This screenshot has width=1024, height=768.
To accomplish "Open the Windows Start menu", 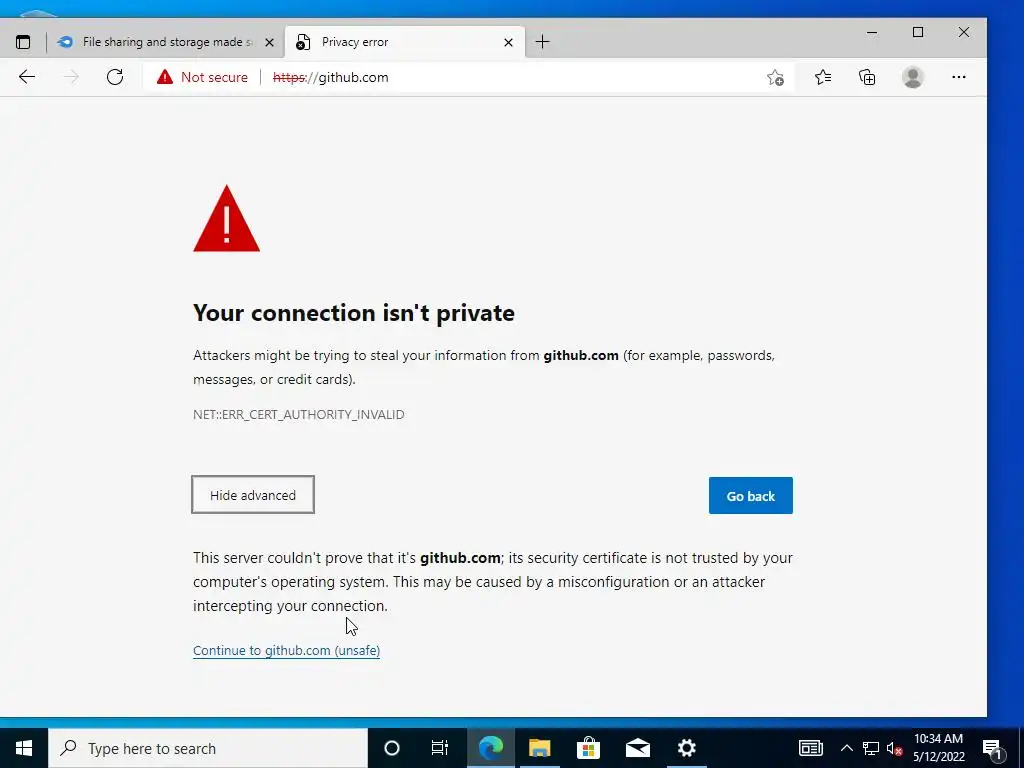I will pyautogui.click(x=24, y=748).
